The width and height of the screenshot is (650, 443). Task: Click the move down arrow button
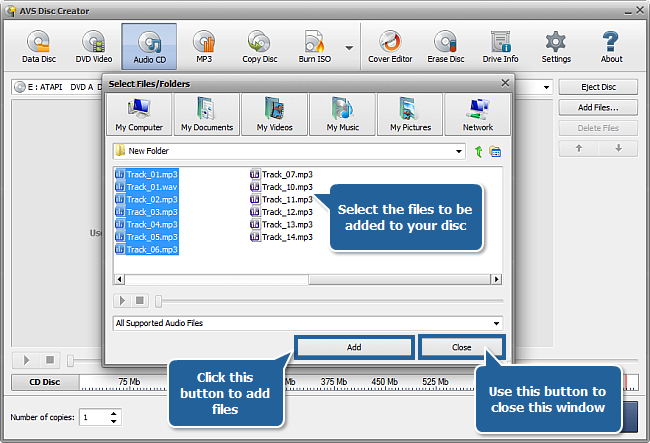click(618, 148)
